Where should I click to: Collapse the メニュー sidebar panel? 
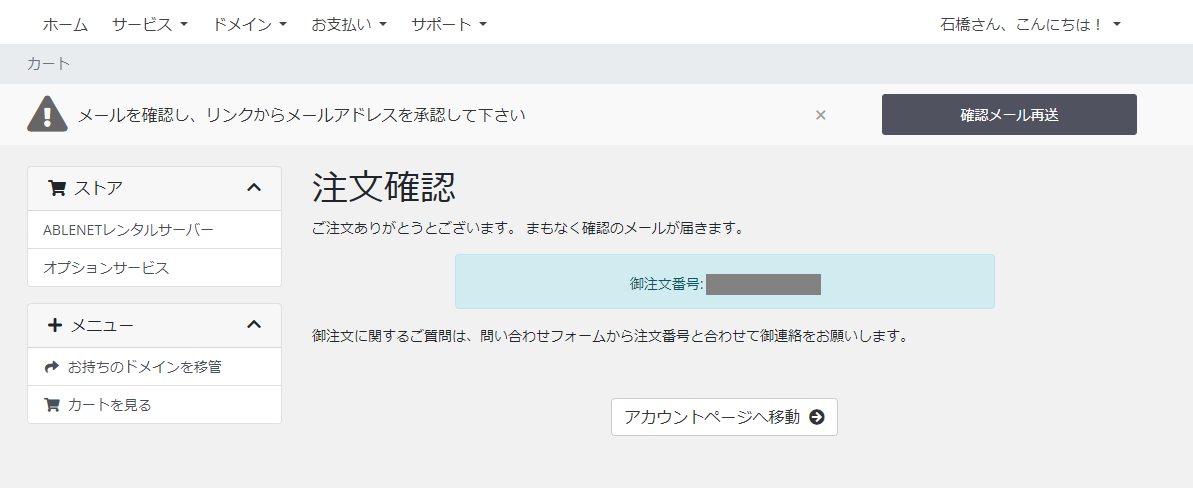click(254, 325)
